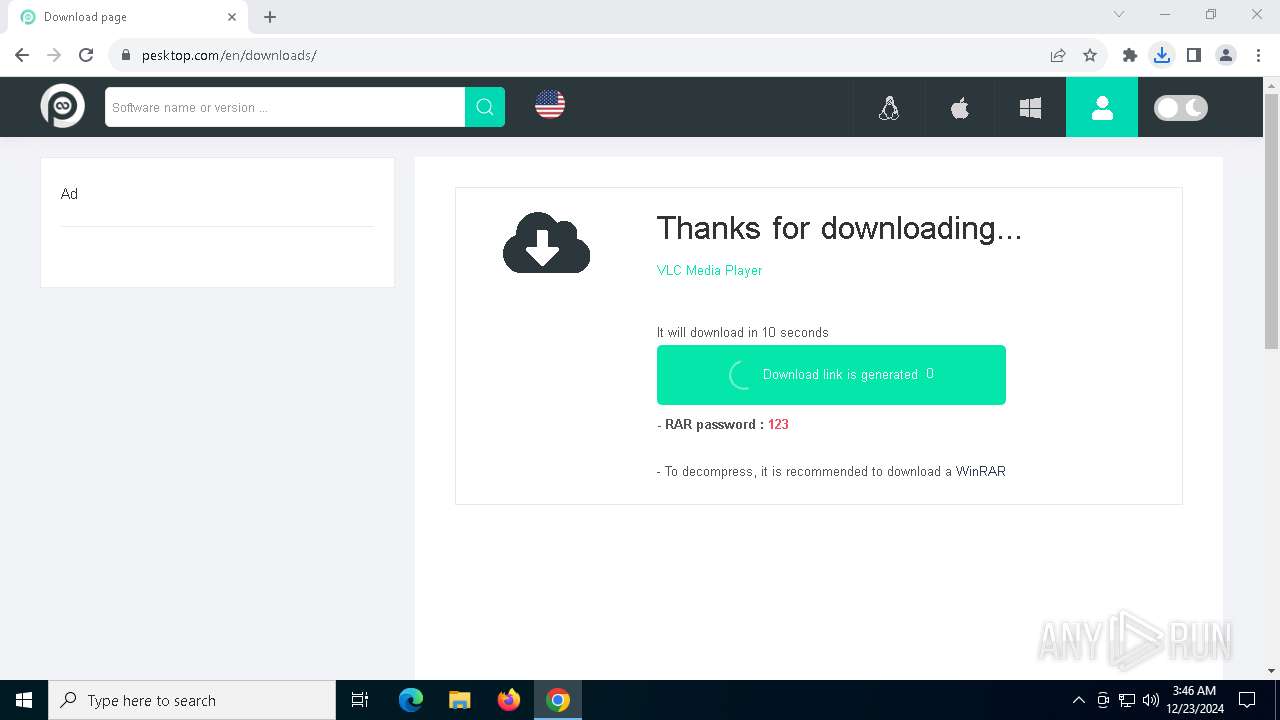Launch Firefox from taskbar

(x=509, y=700)
